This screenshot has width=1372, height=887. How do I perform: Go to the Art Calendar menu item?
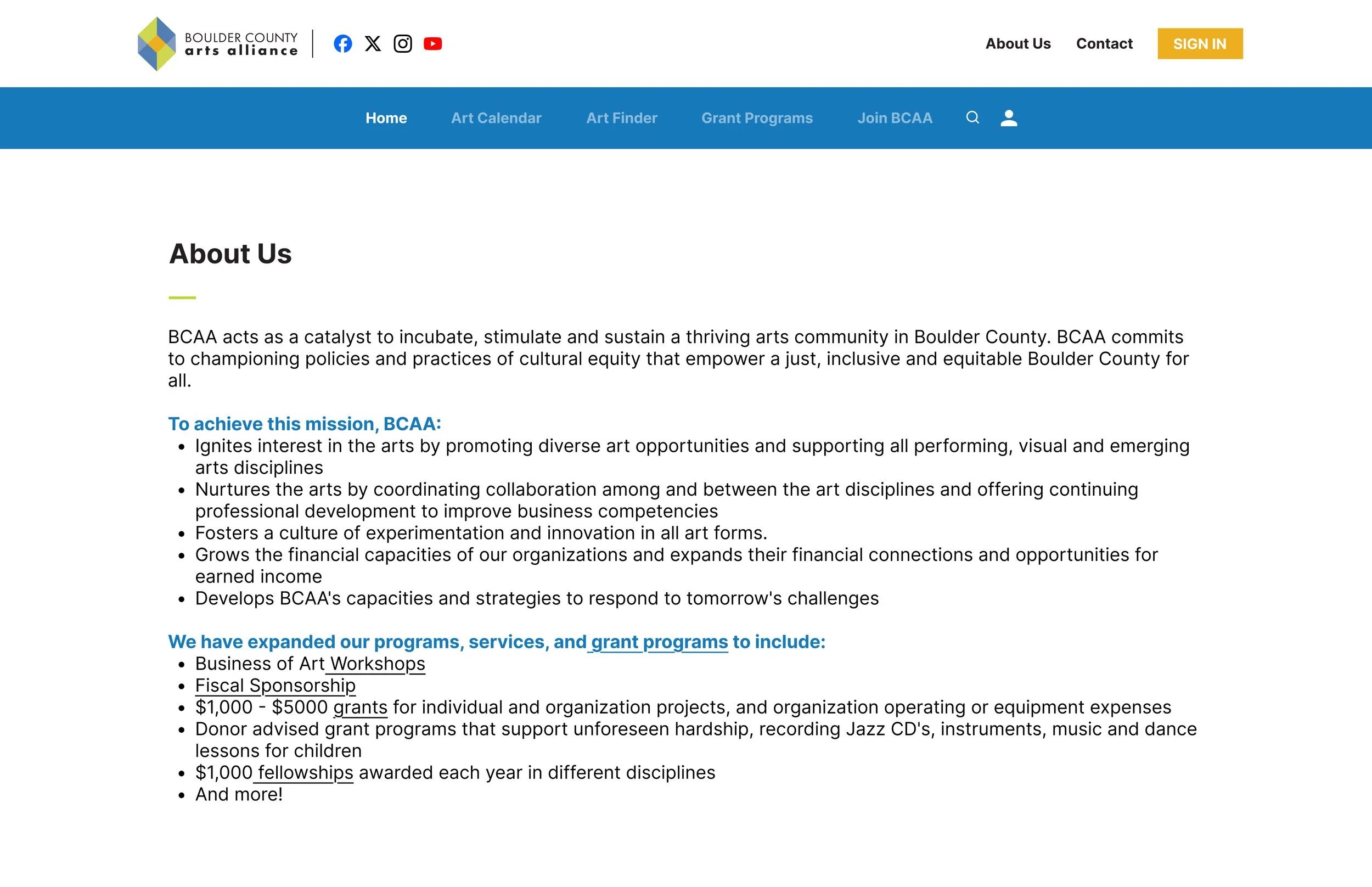click(x=496, y=118)
